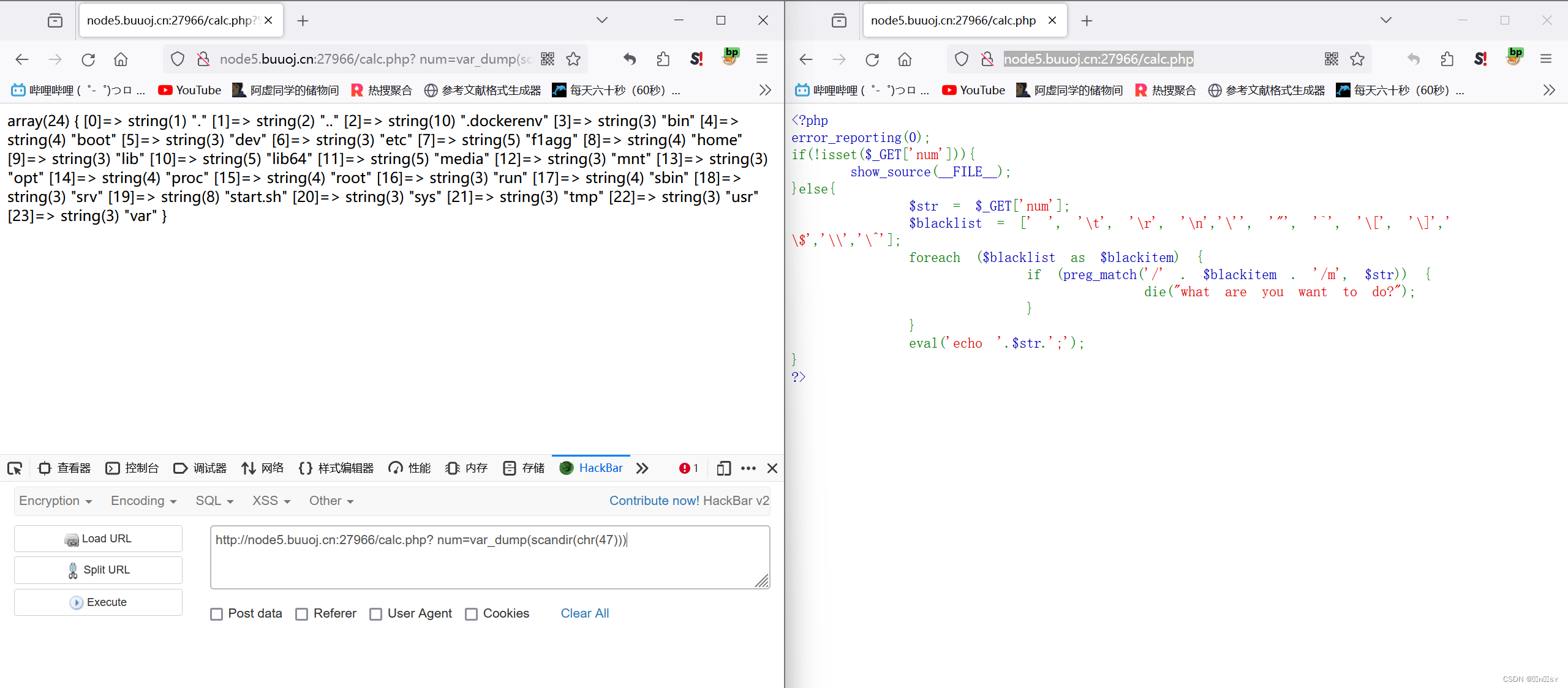Click the Firefox home icon
The image size is (1568, 688).
point(121,59)
